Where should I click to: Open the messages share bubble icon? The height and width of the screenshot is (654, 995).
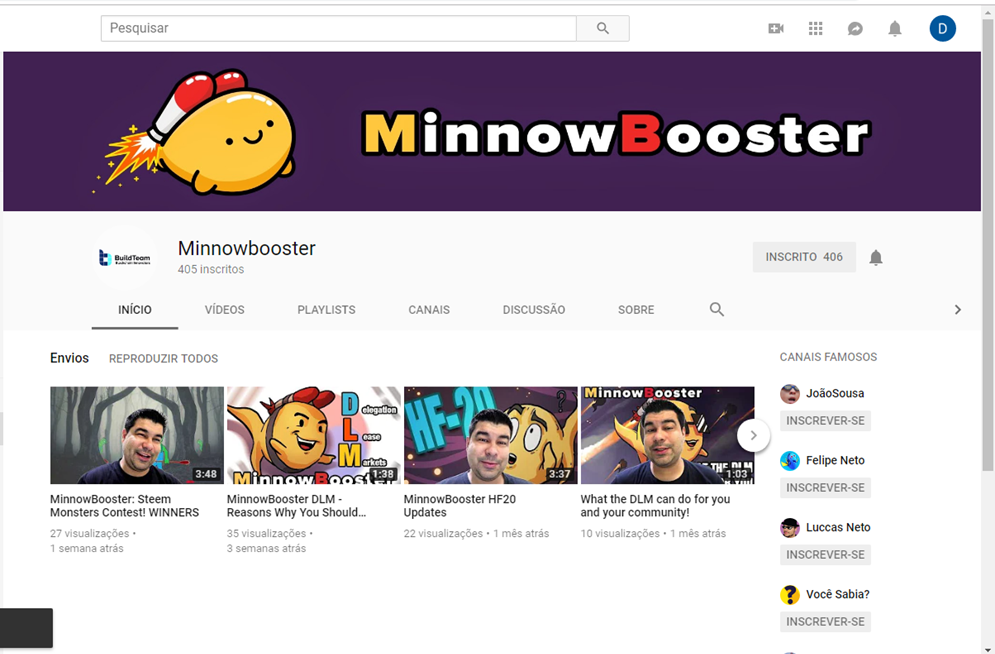pos(855,29)
